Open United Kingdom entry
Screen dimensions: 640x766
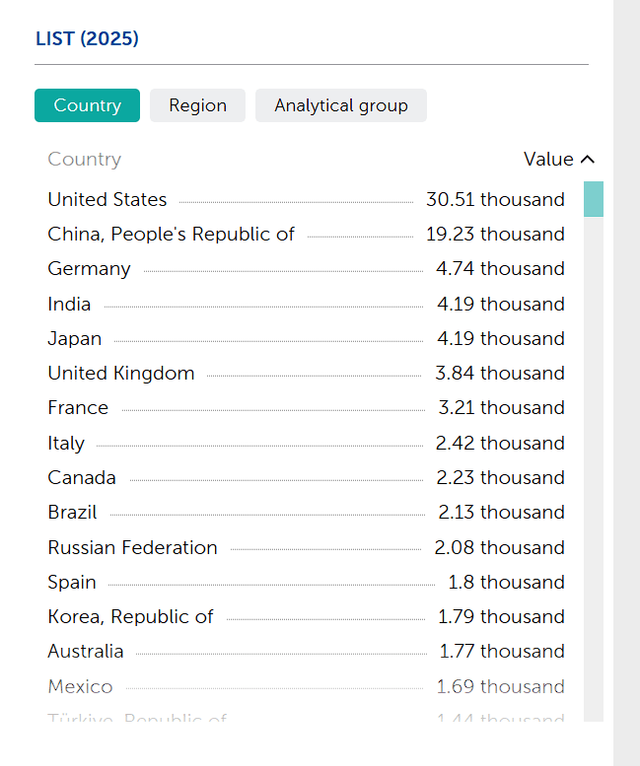[121, 373]
